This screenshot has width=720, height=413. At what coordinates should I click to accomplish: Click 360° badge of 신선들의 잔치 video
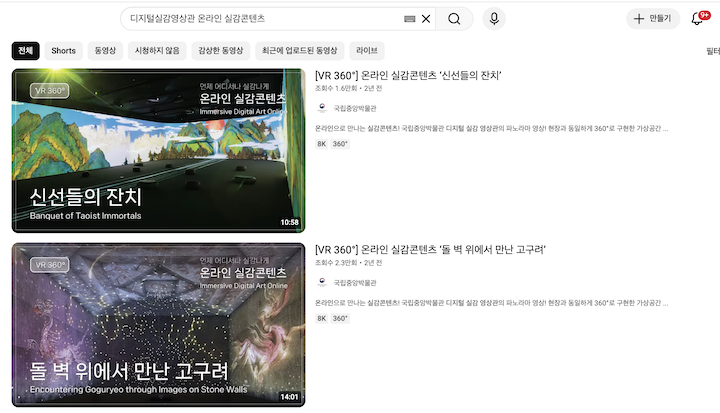340,144
